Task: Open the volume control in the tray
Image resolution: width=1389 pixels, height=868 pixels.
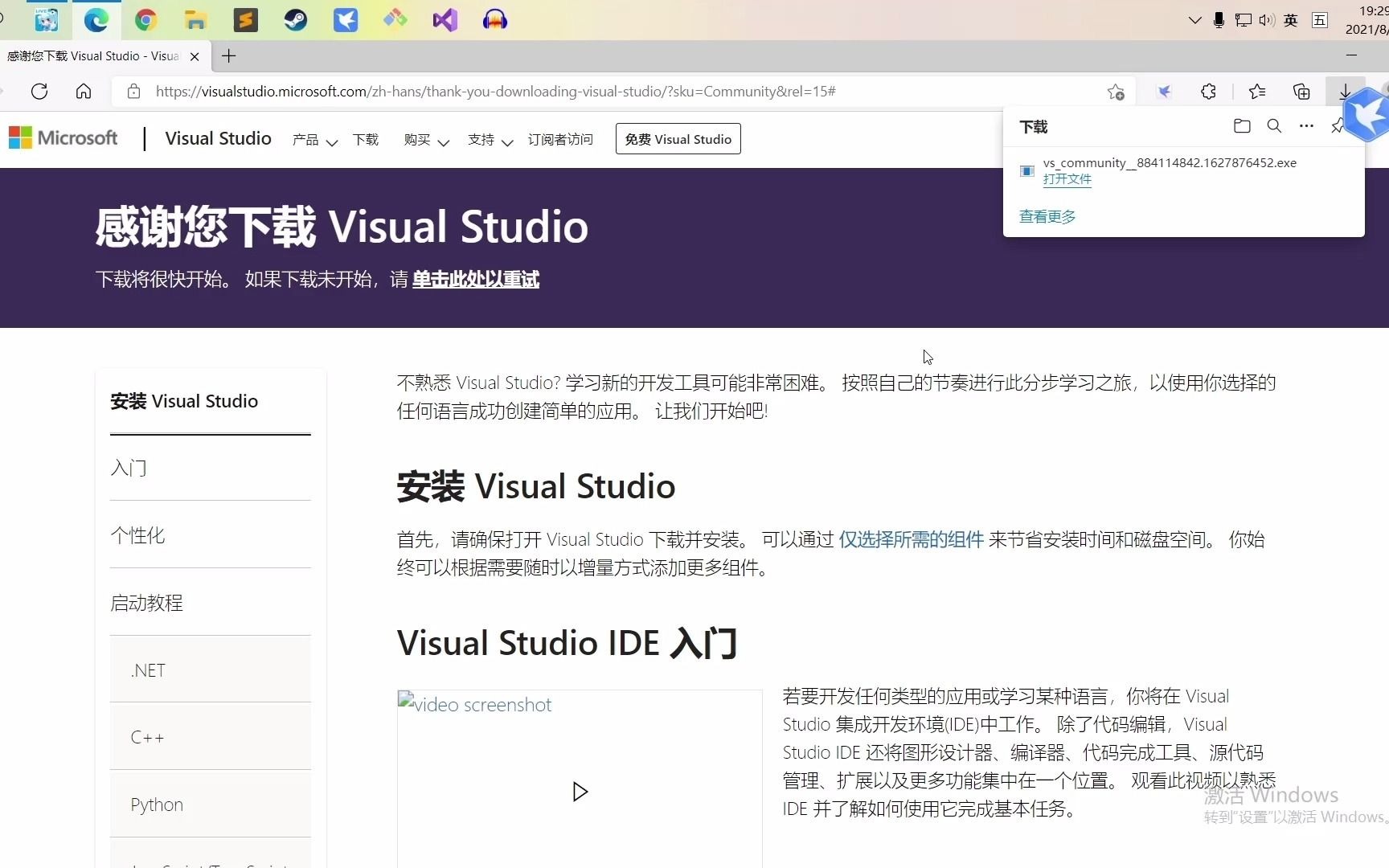Action: click(x=1267, y=20)
